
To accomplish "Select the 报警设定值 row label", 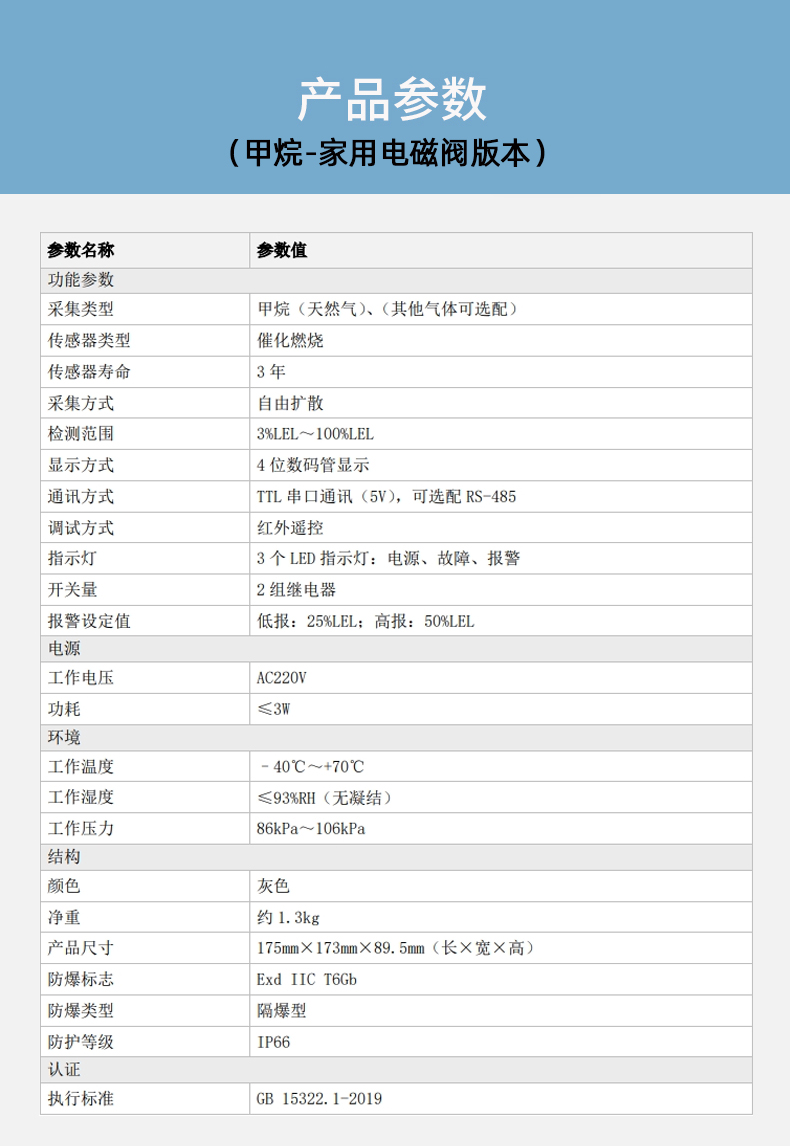I will click(89, 621).
